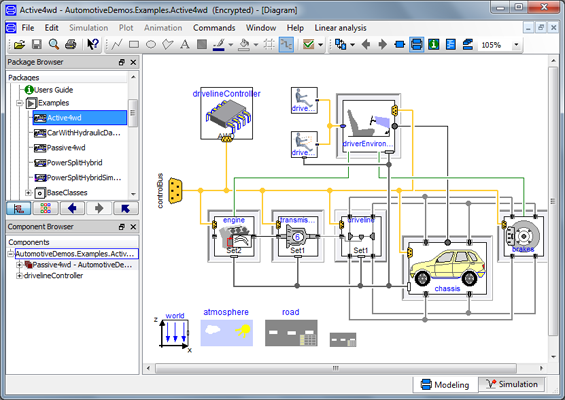Collapse the Examples package tree node
Viewport: 565px width, 400px height.
point(19,103)
